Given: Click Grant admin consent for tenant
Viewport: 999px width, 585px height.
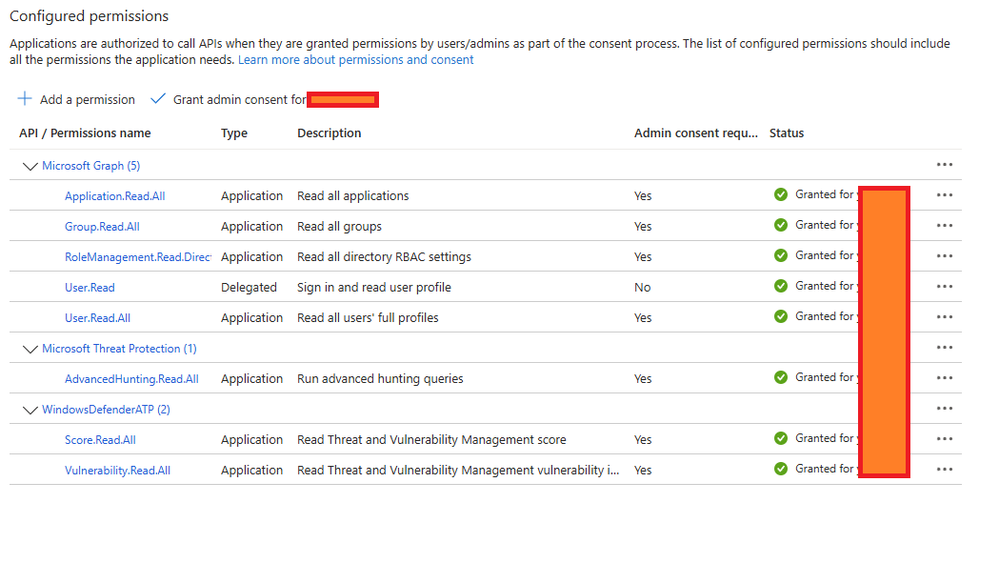Looking at the screenshot, I should pyautogui.click(x=264, y=99).
